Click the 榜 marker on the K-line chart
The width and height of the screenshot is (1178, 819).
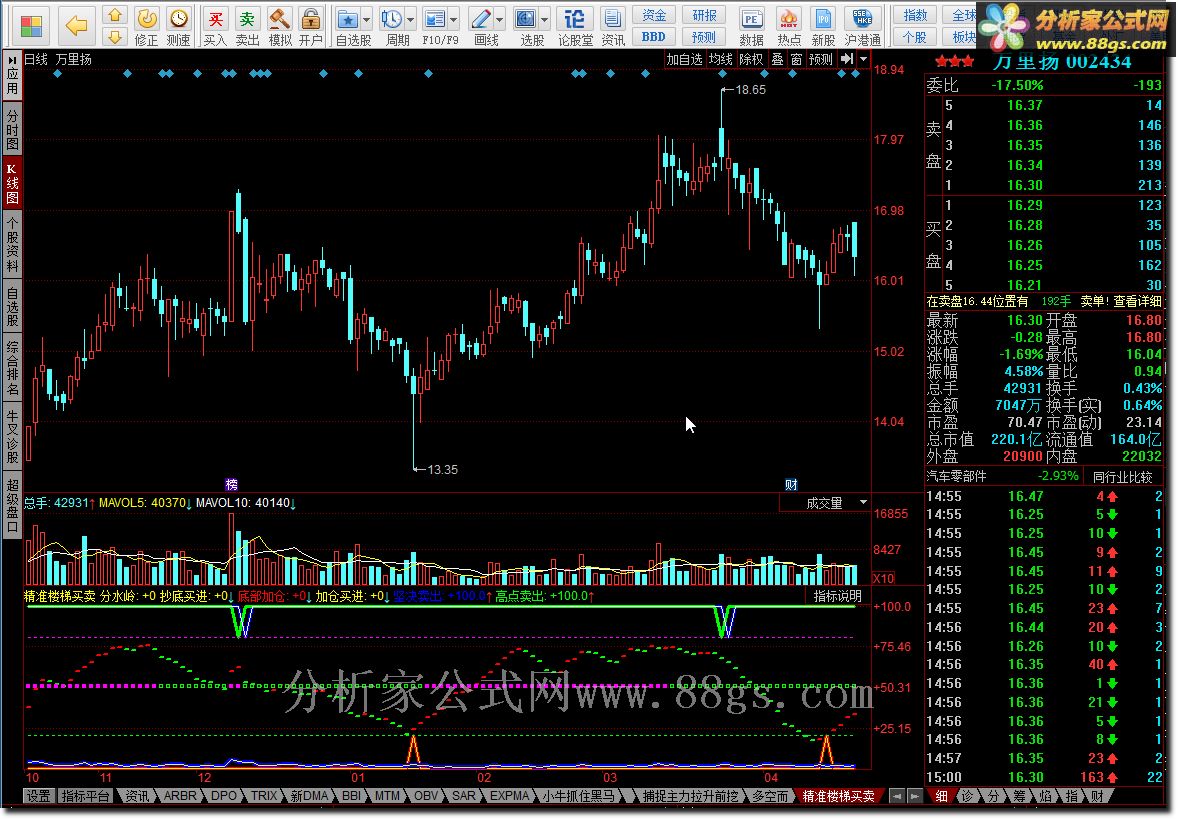231,485
